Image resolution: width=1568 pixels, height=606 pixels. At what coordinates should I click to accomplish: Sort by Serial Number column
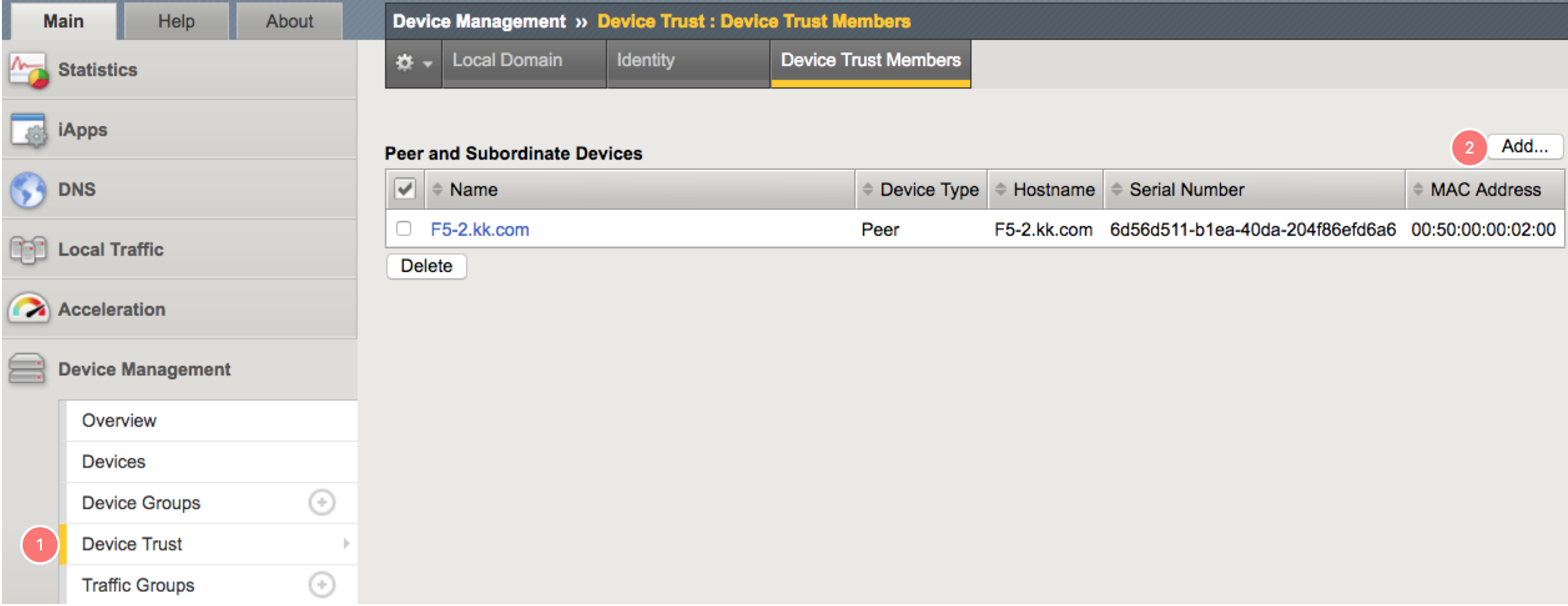[x=1186, y=190]
